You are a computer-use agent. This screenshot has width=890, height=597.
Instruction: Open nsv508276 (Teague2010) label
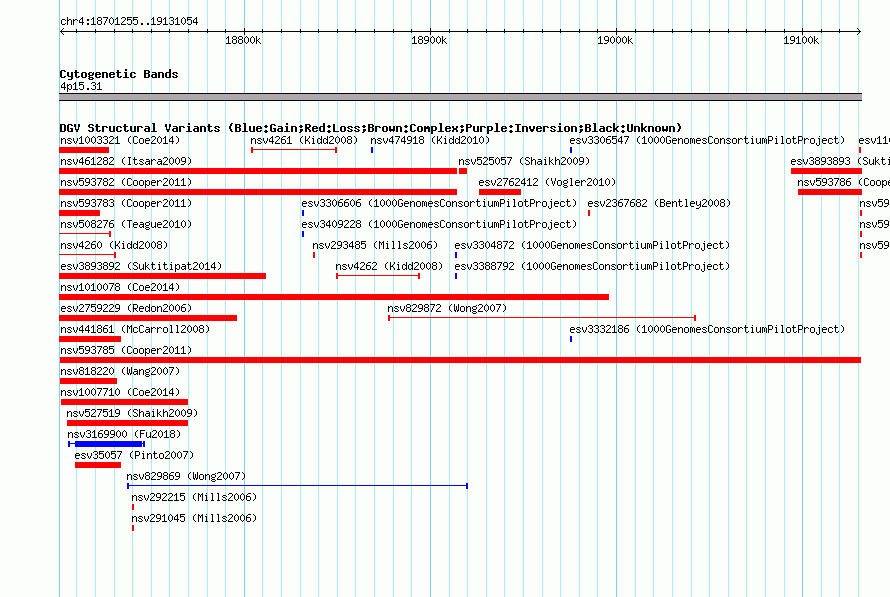tap(126, 224)
